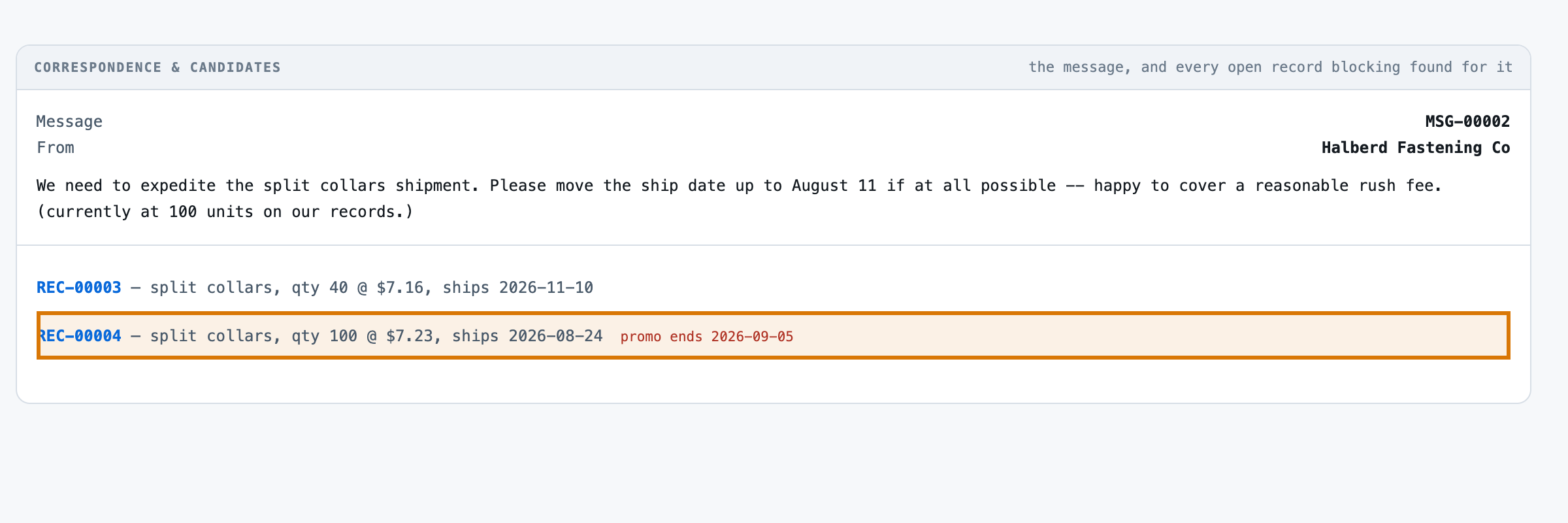Open the REC-00004 record link
The width and height of the screenshot is (1568, 523).
[x=80, y=336]
